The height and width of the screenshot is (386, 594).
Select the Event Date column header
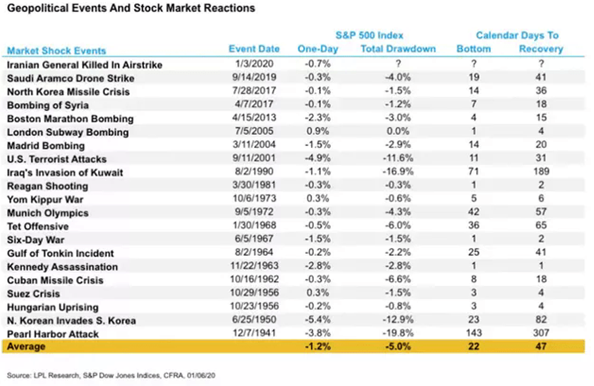point(254,49)
